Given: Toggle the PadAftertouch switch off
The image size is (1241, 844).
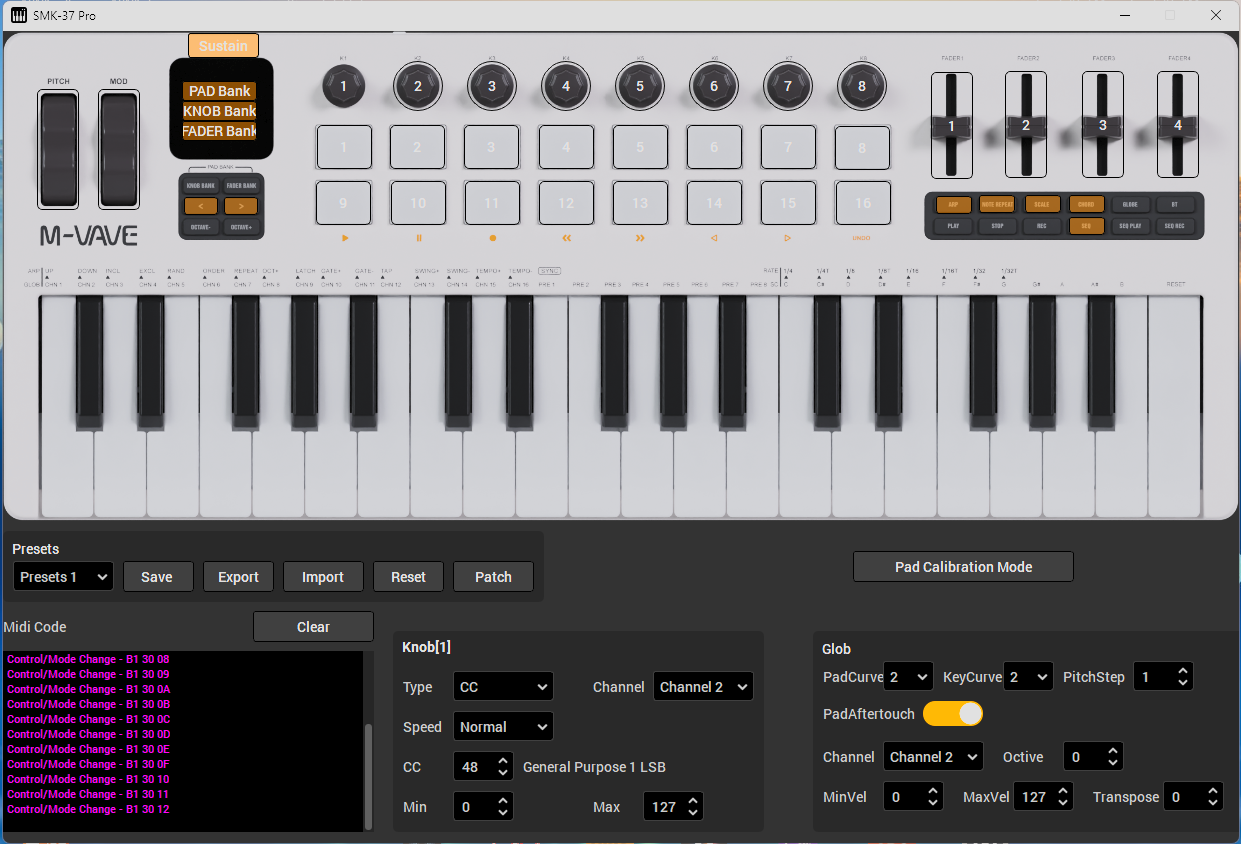Looking at the screenshot, I should [x=953, y=714].
